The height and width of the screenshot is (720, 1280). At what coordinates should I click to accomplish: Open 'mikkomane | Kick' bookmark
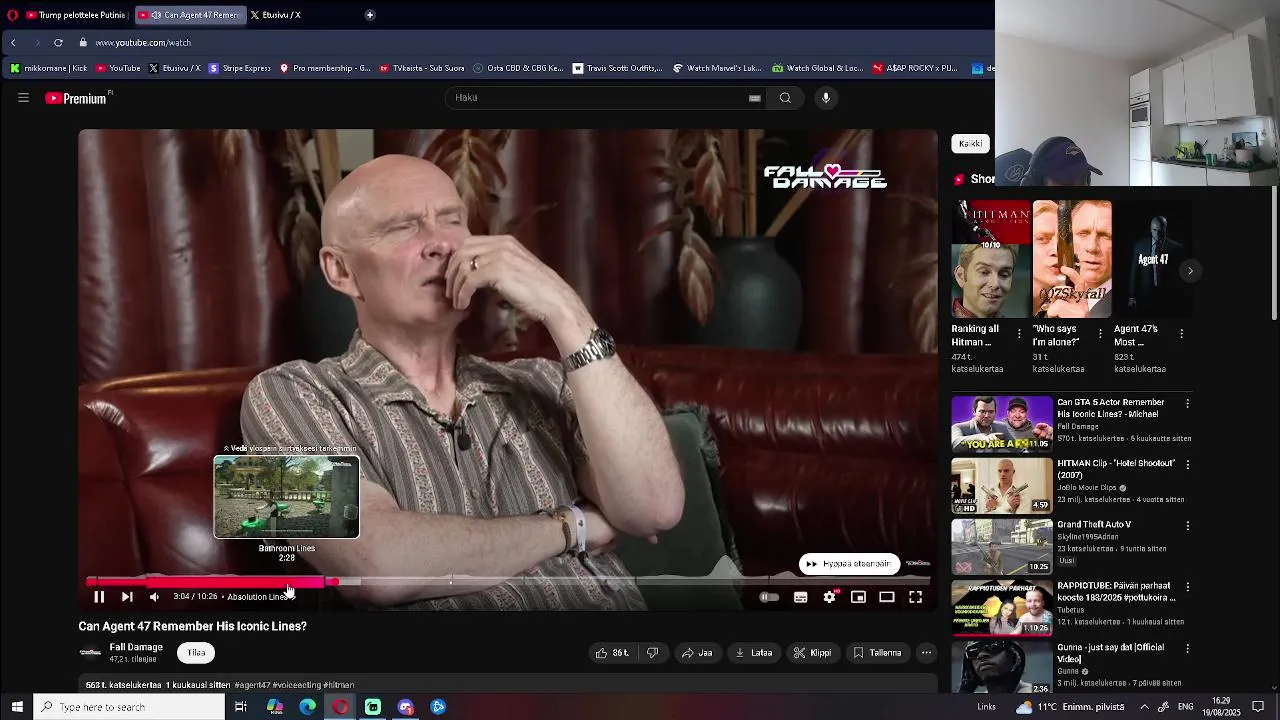(49, 69)
